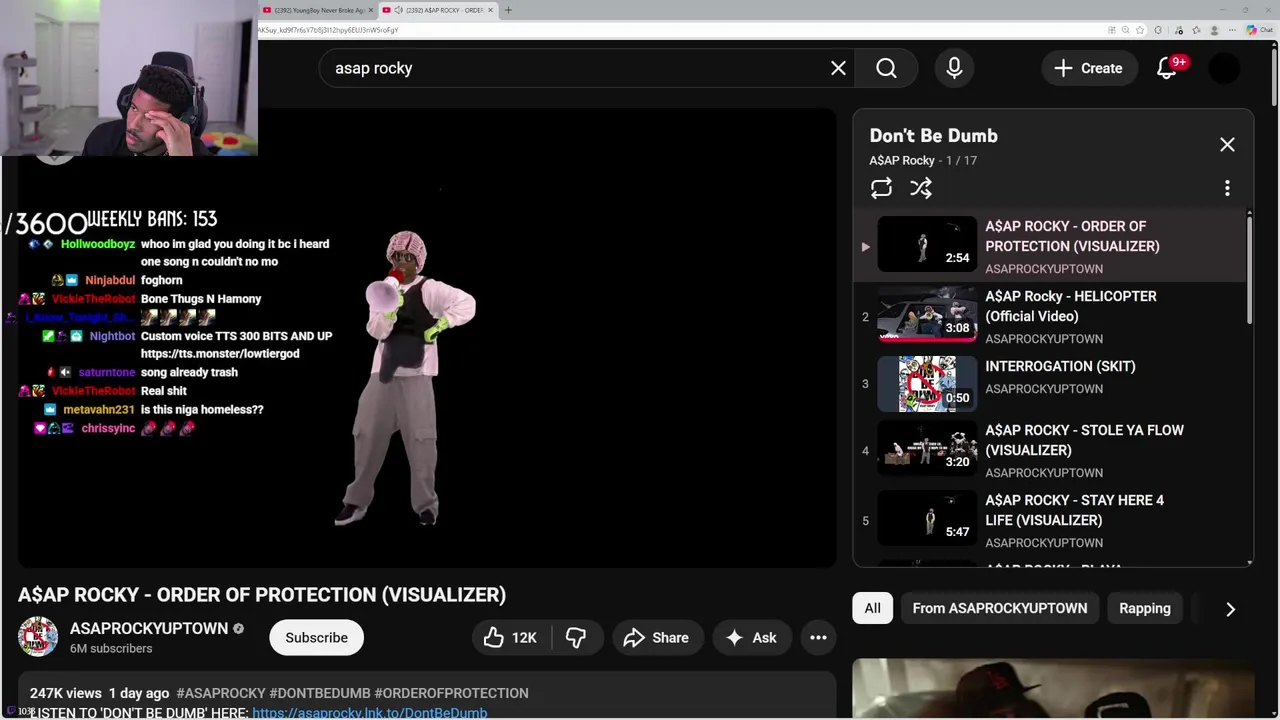
Task: Open the notifications bell
Action: pos(1167,68)
